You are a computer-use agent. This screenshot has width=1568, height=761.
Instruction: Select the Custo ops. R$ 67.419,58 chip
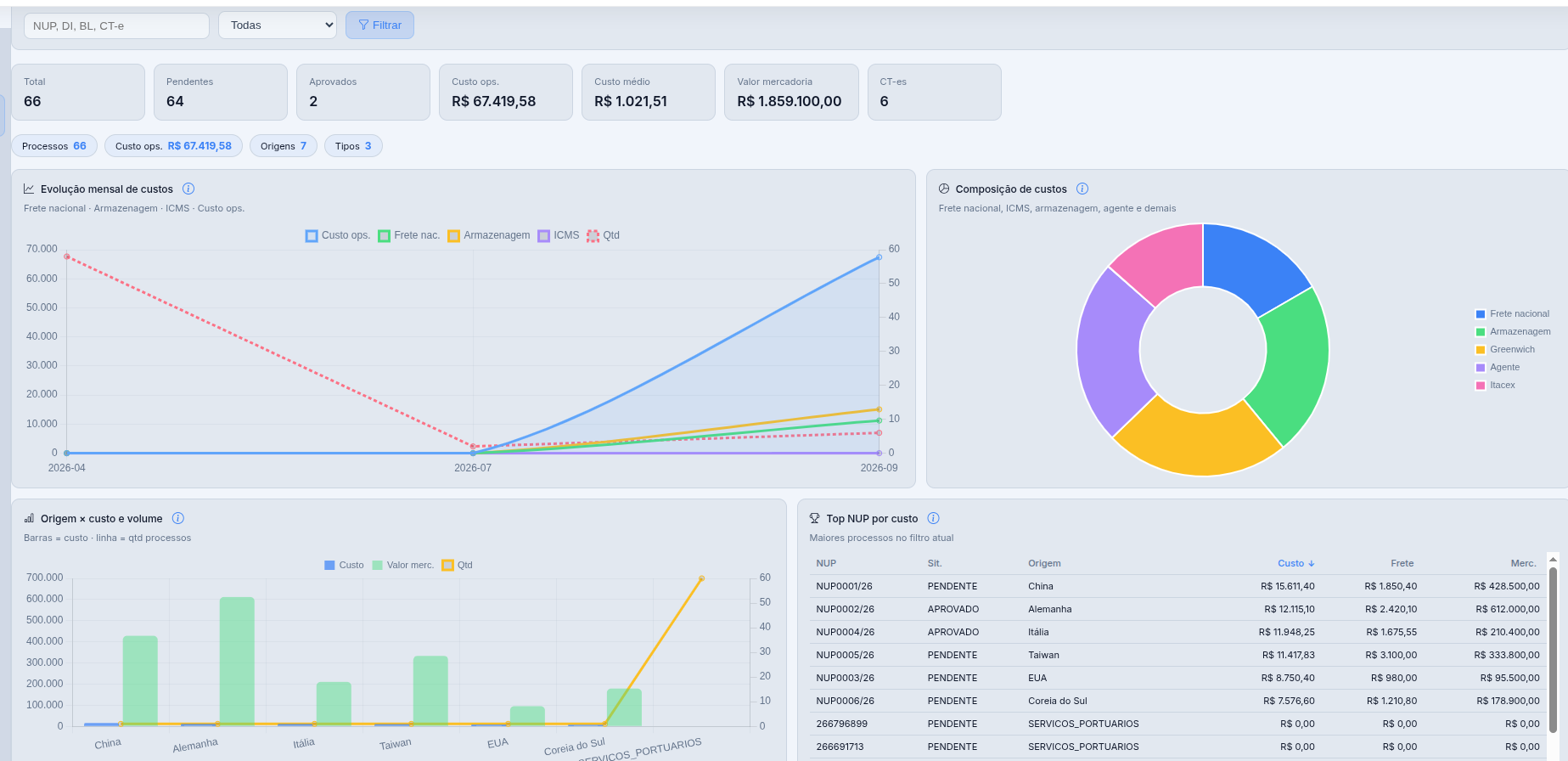tap(173, 146)
